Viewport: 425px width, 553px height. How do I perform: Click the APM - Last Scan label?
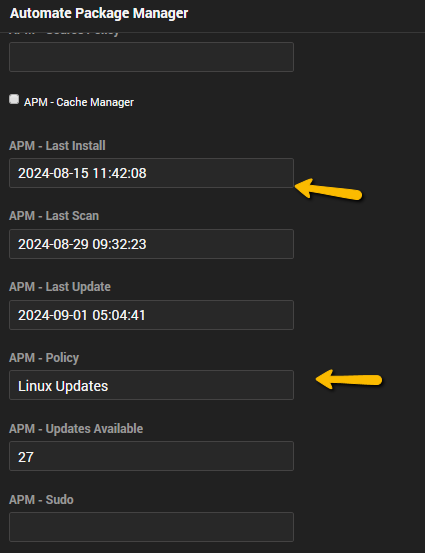(54, 216)
